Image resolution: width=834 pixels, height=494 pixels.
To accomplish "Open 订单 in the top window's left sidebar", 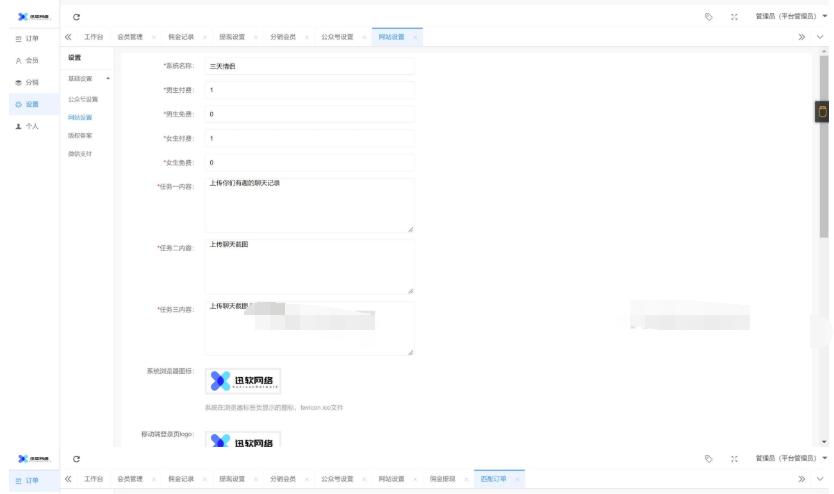I will (x=33, y=38).
